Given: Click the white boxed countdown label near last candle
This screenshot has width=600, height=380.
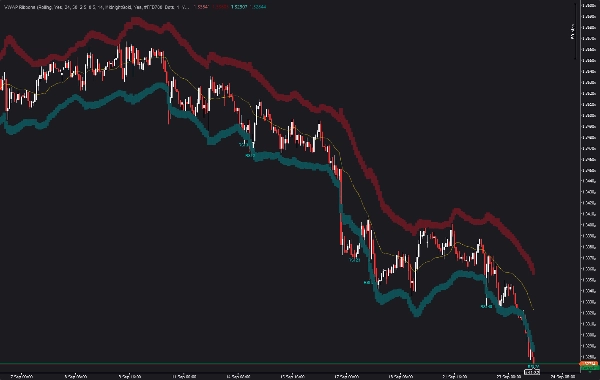Looking at the screenshot, I should point(532,372).
